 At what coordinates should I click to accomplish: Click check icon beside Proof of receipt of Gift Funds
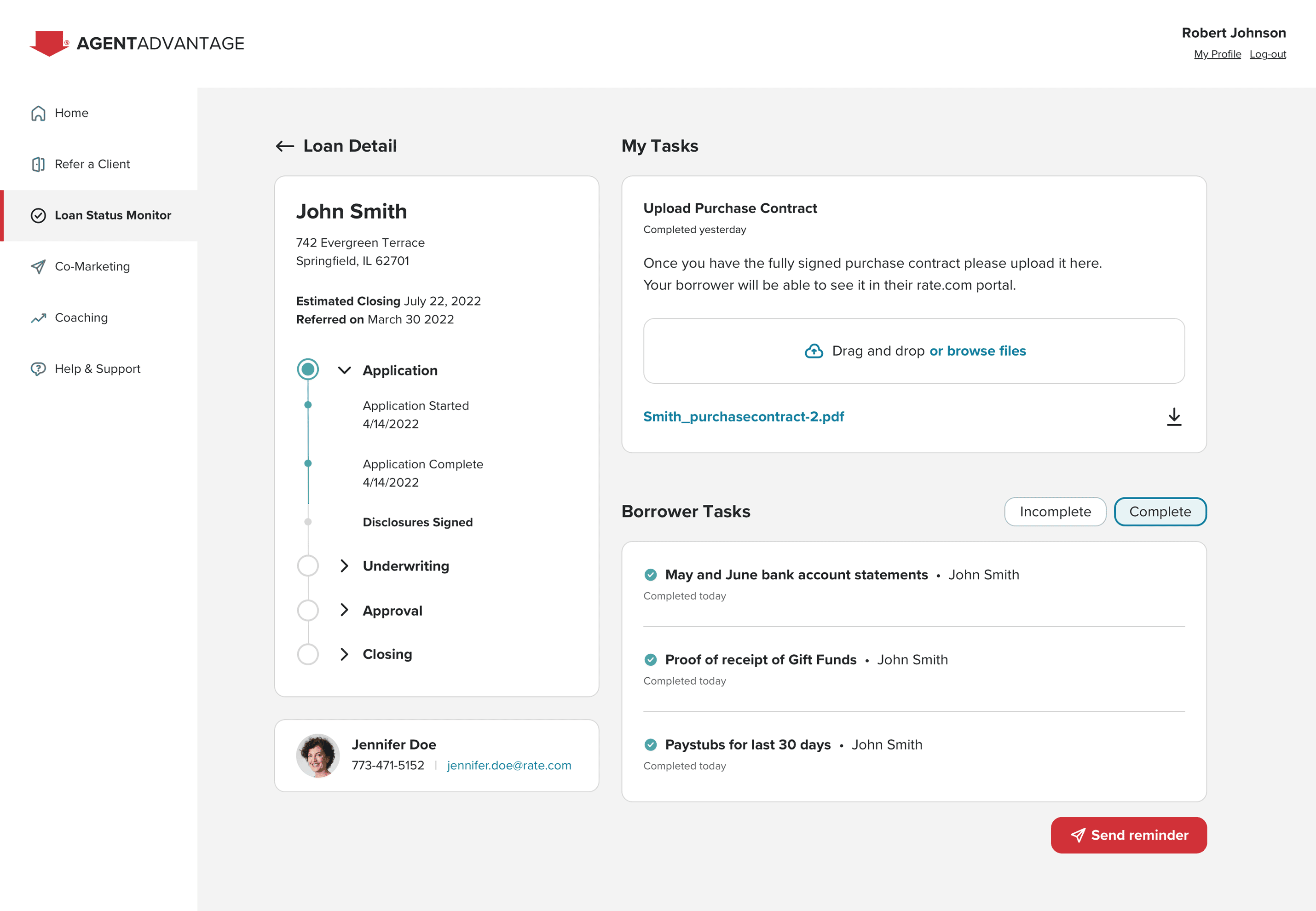(x=650, y=660)
